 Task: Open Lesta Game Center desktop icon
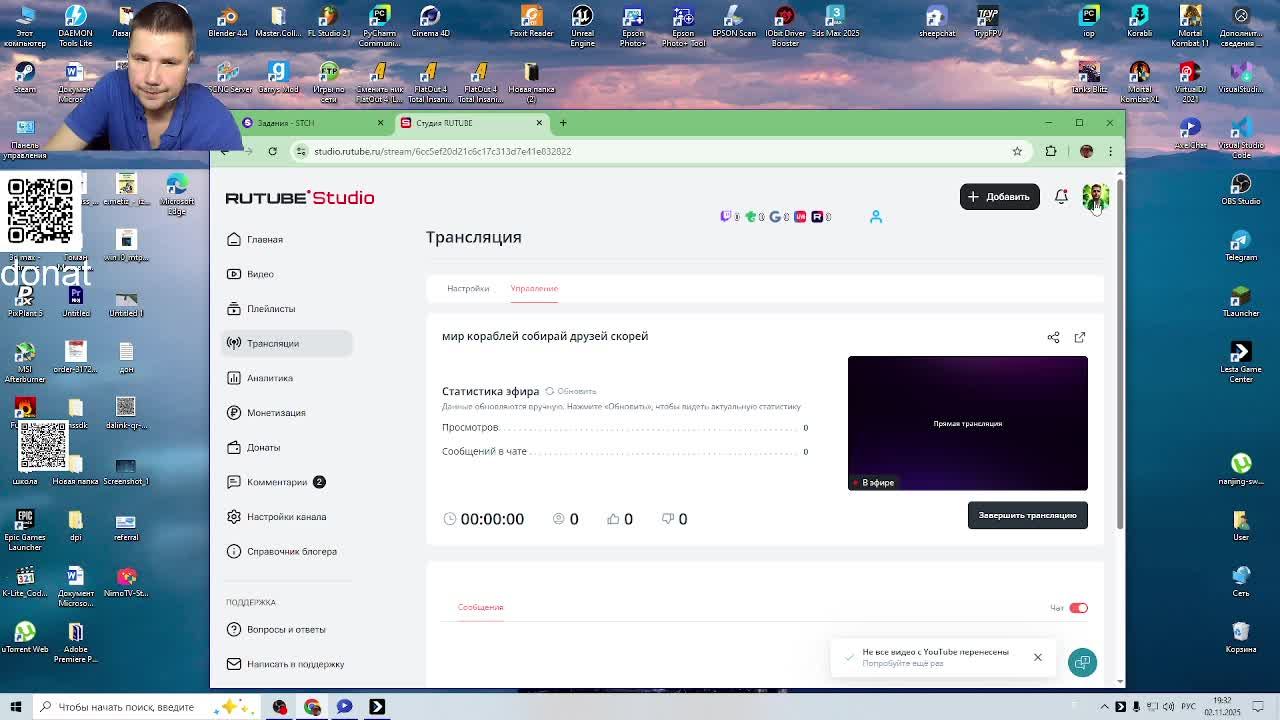(x=1241, y=362)
